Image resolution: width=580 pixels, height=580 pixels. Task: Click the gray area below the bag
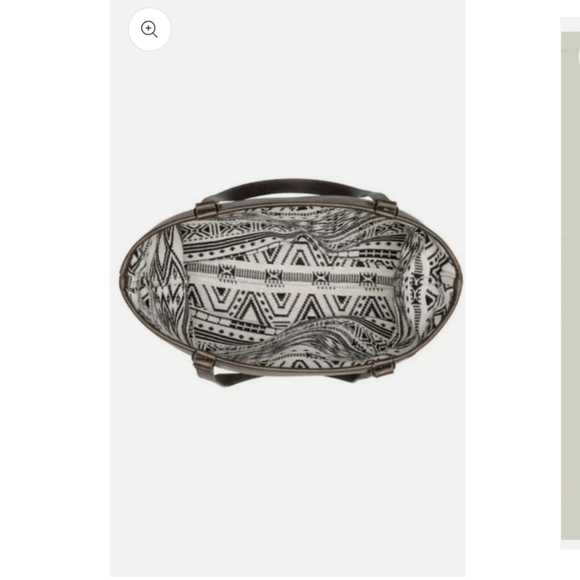(x=287, y=481)
